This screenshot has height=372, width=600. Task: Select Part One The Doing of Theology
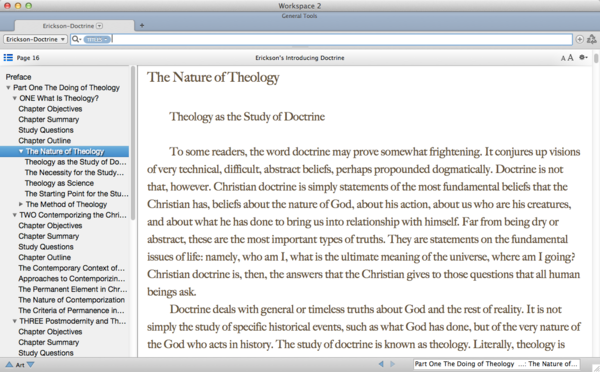coord(66,88)
